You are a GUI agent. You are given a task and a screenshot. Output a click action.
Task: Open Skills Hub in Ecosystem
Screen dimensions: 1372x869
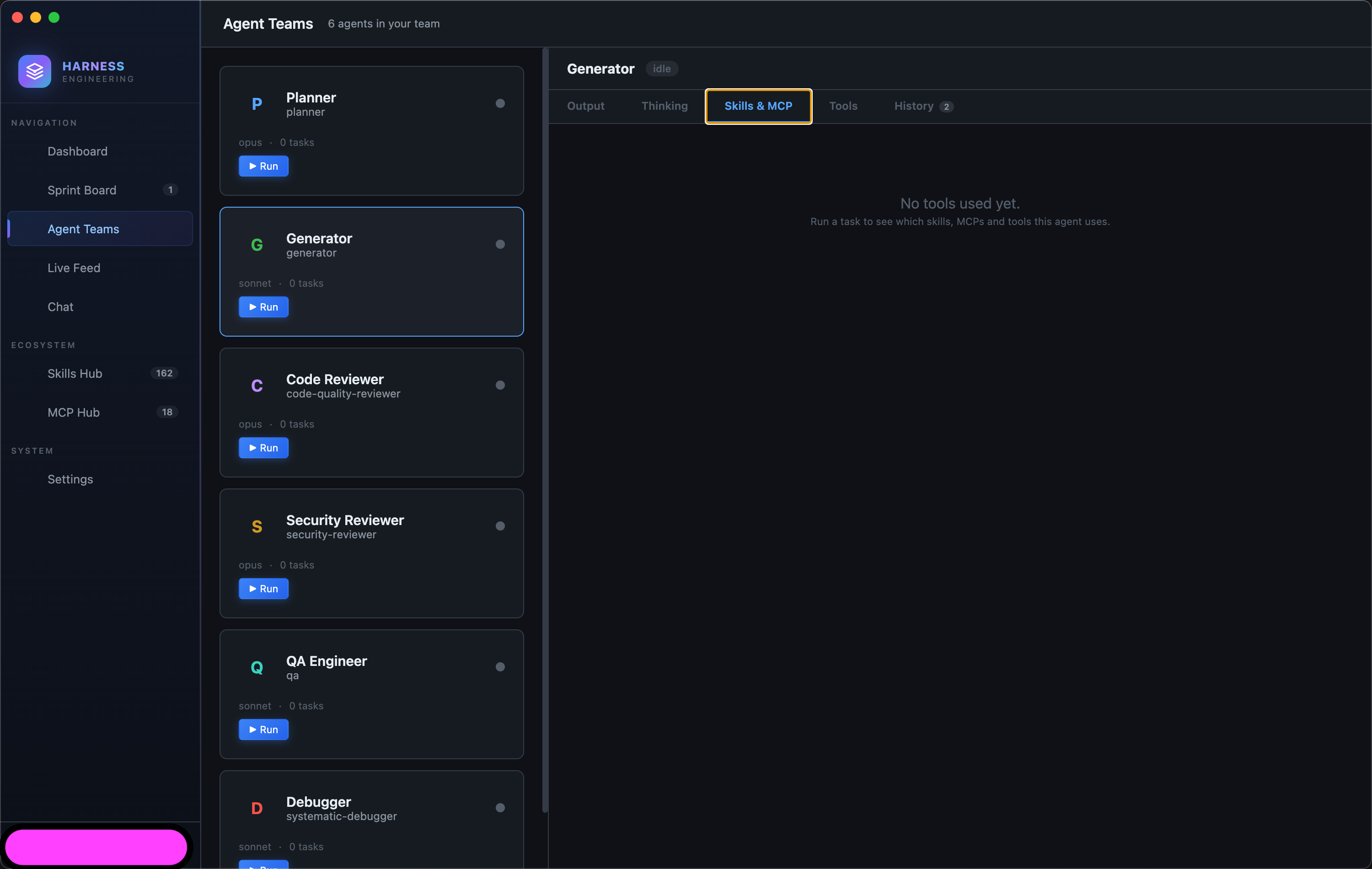[x=100, y=373]
